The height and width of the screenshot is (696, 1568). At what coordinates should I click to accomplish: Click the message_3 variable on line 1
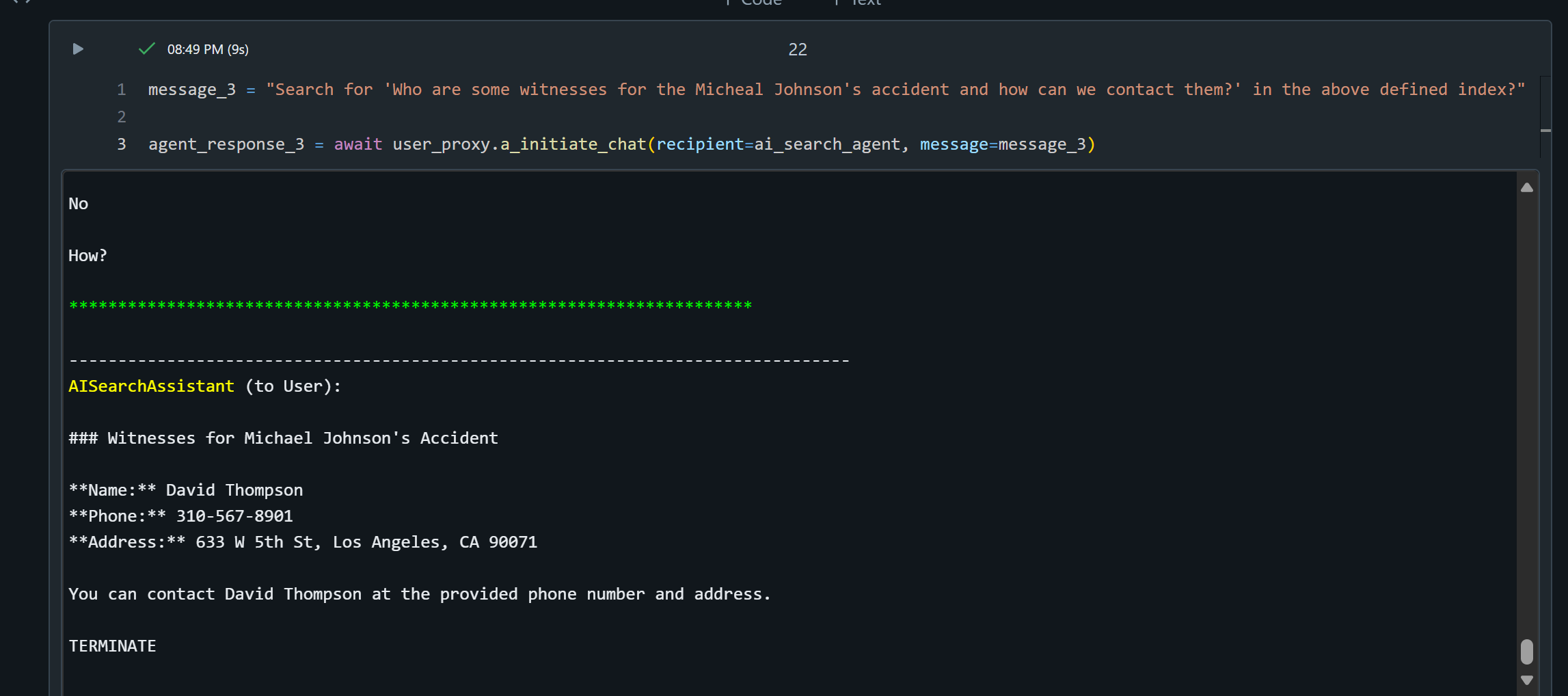point(191,90)
